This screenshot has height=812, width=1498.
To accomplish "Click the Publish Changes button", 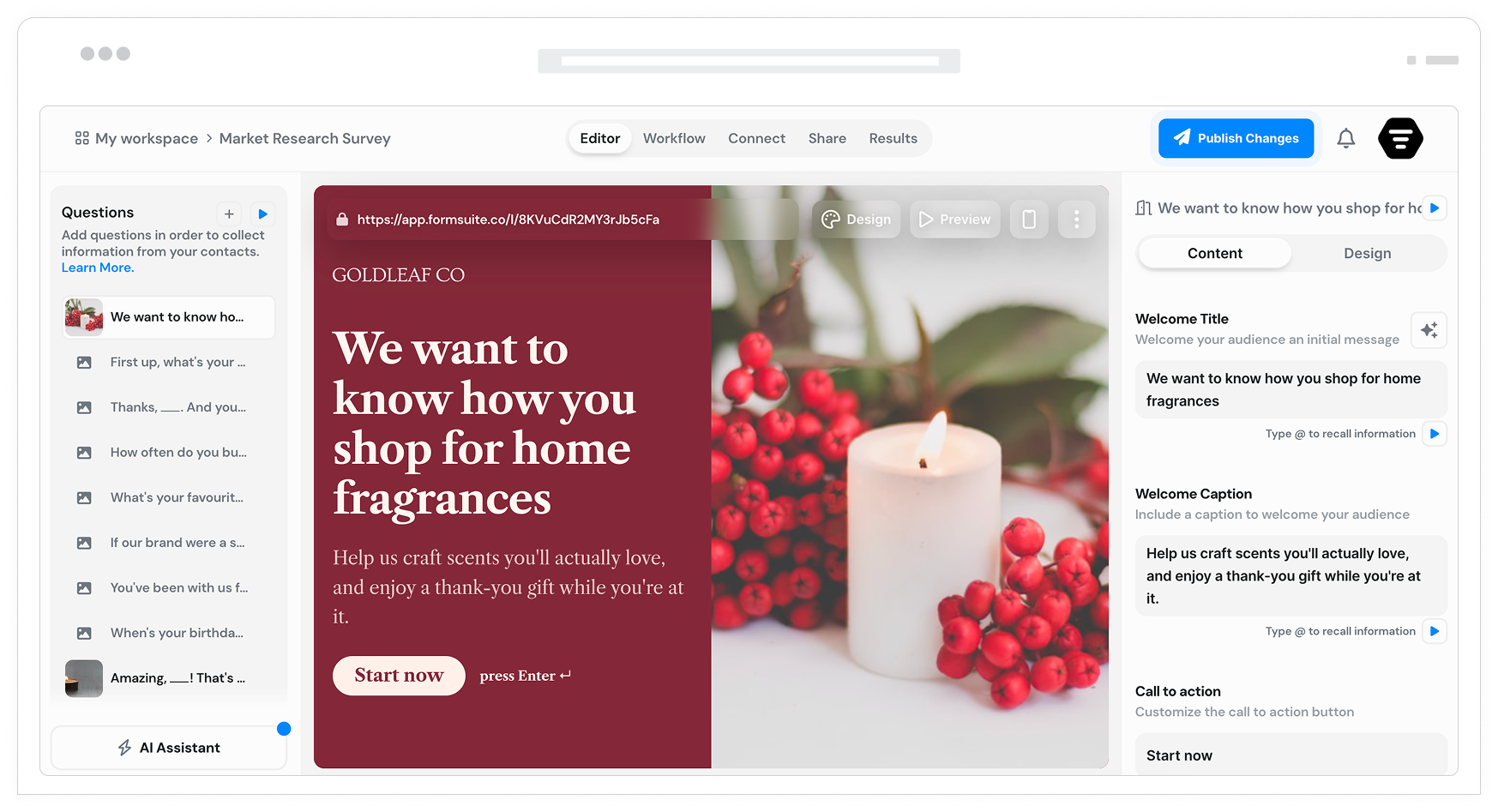I will (1236, 138).
